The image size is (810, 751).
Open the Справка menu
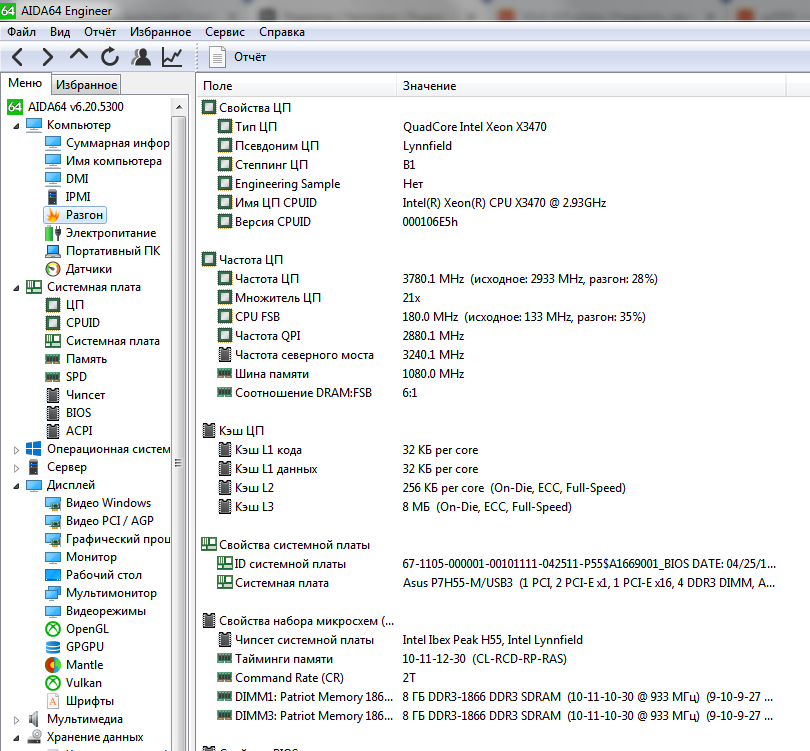click(x=282, y=32)
